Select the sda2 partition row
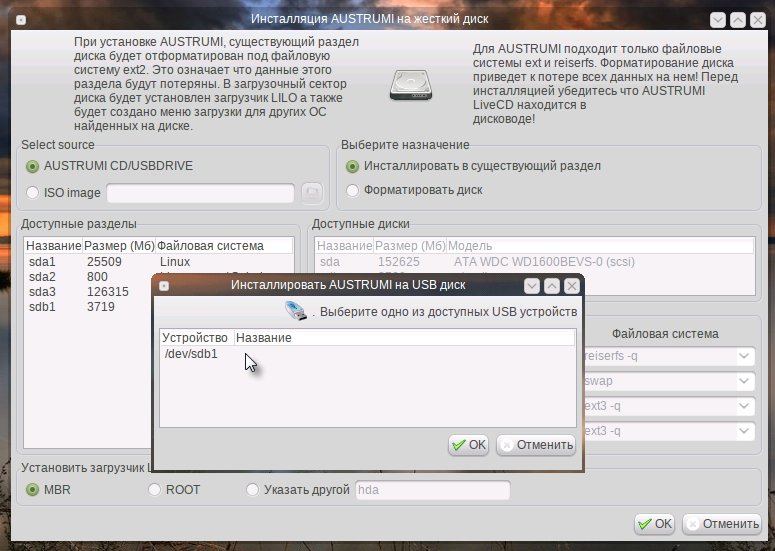Image resolution: width=775 pixels, height=551 pixels. pos(89,277)
